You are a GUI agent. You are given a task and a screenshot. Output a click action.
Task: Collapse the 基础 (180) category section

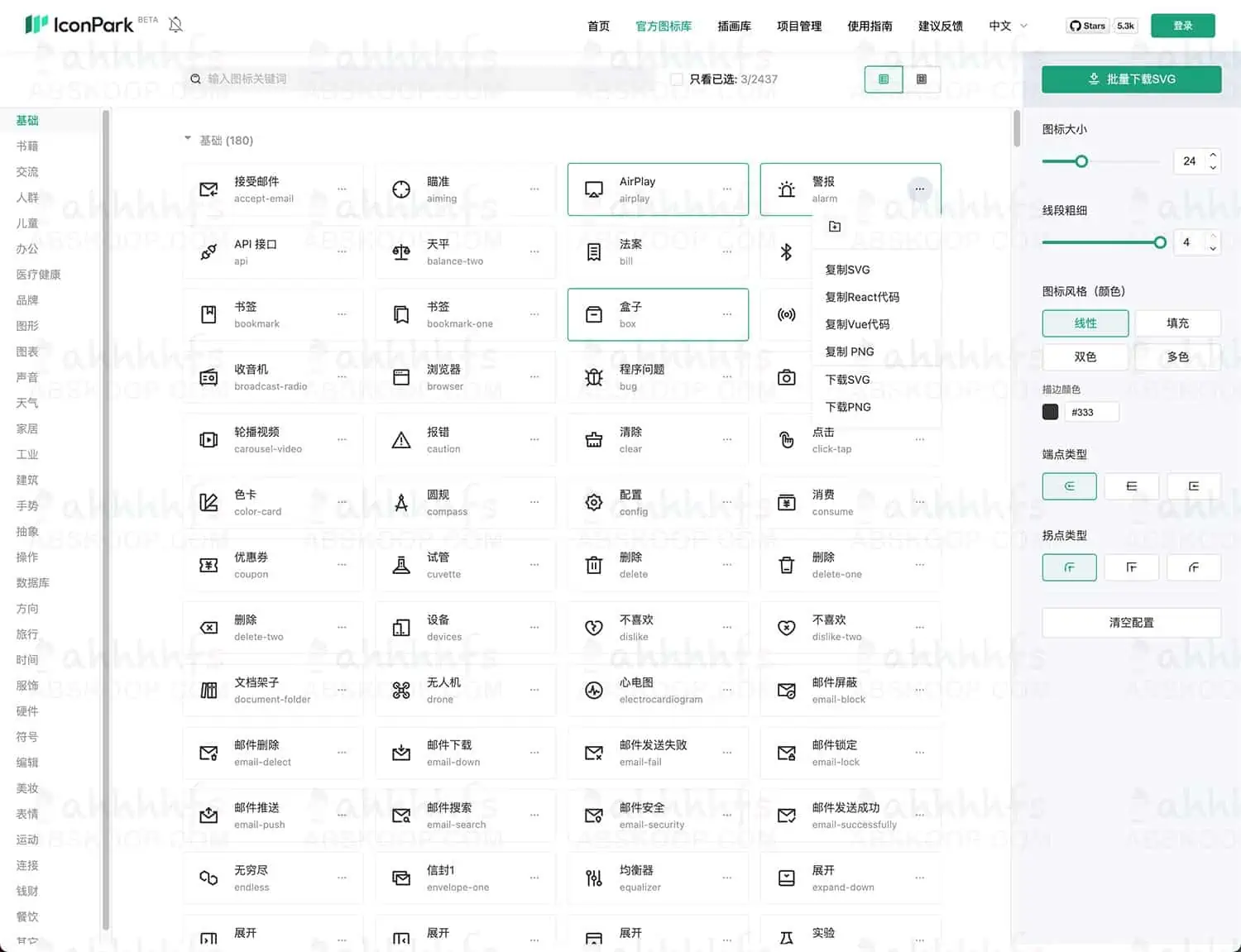tap(188, 140)
